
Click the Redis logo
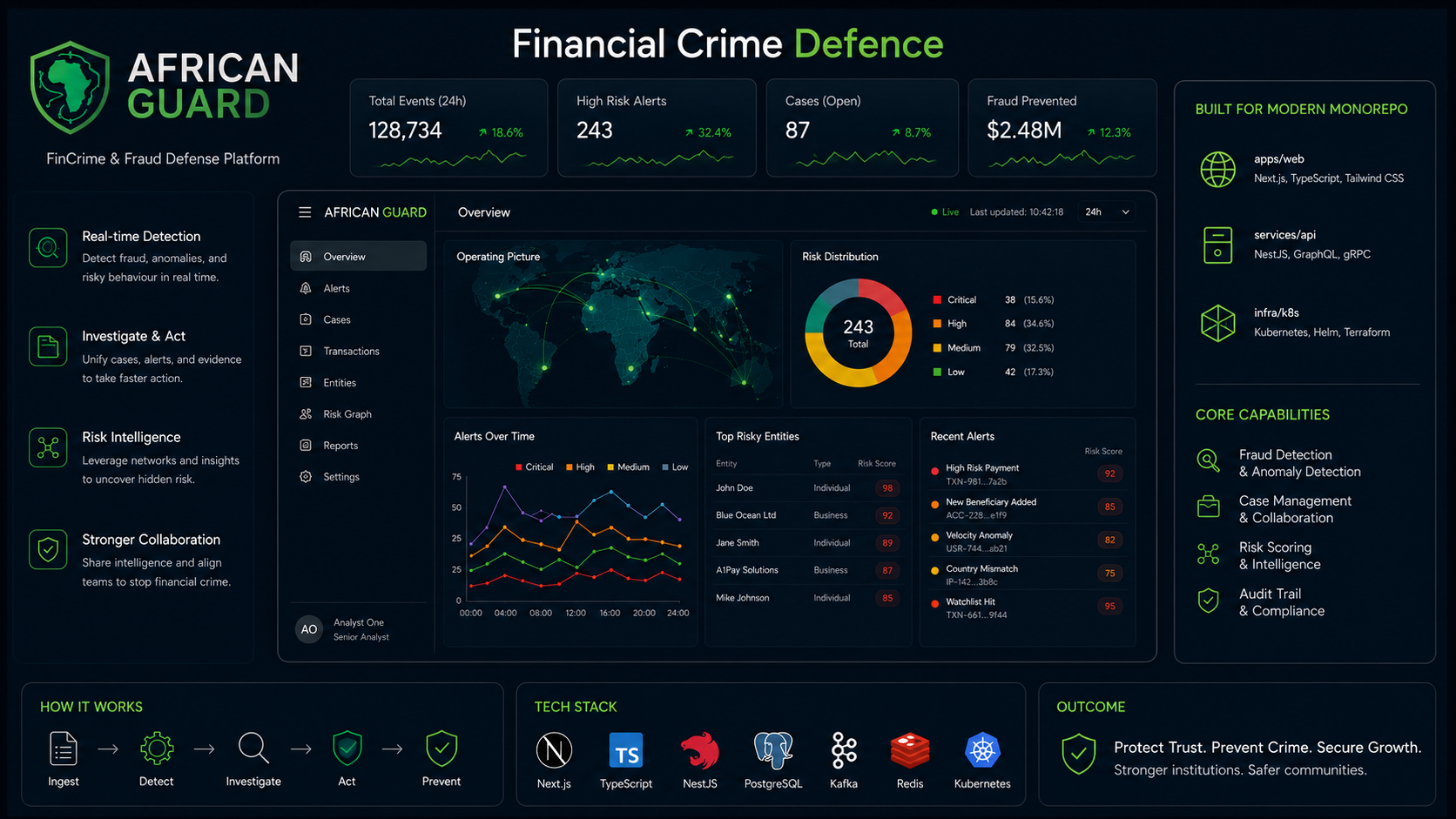click(910, 750)
